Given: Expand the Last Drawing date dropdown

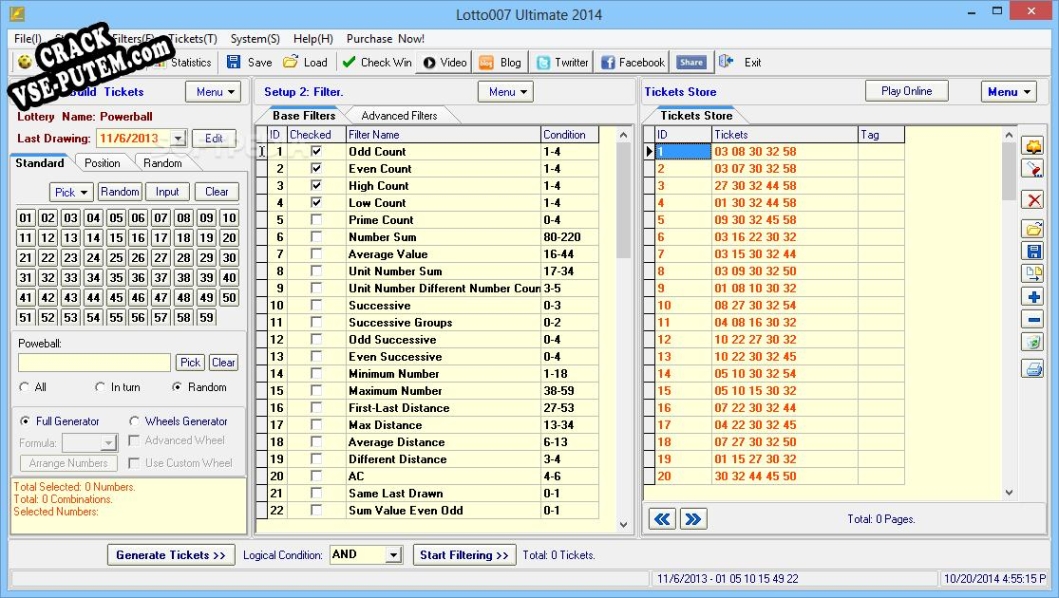Looking at the screenshot, I should [178, 139].
